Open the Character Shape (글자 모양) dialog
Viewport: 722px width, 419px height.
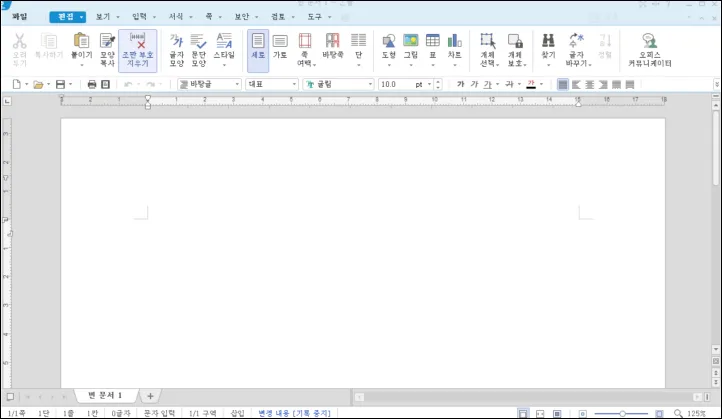coord(176,50)
